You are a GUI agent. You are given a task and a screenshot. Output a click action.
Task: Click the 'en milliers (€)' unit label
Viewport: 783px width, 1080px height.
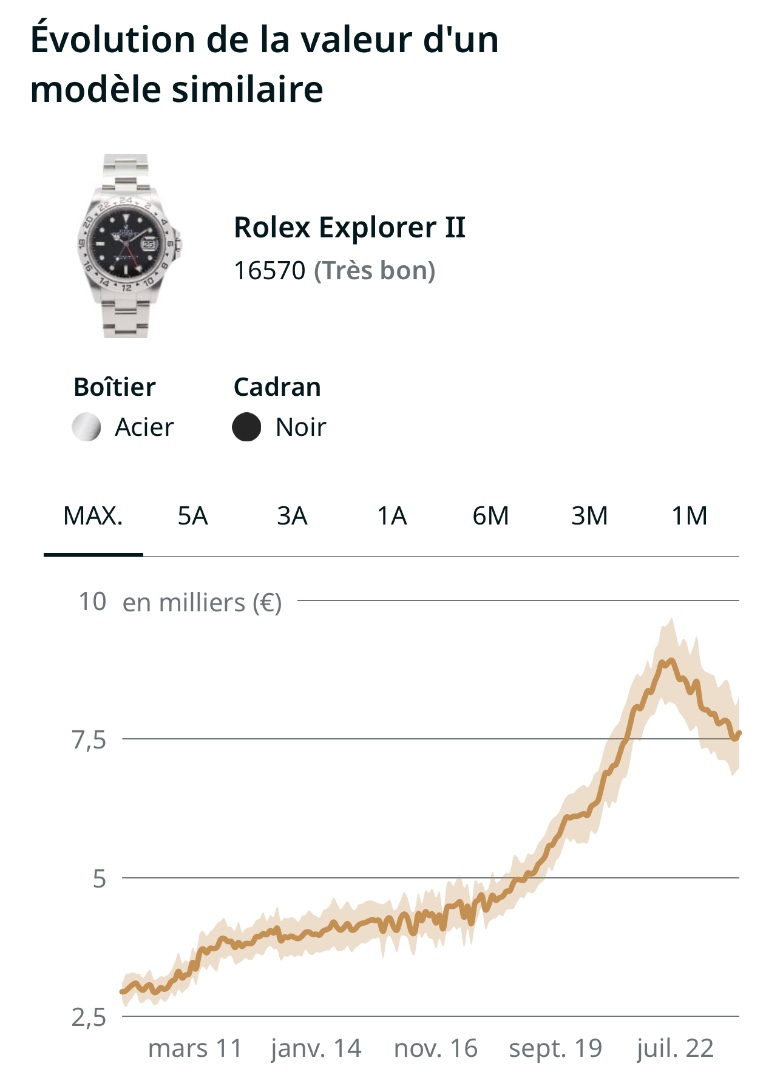tap(202, 603)
